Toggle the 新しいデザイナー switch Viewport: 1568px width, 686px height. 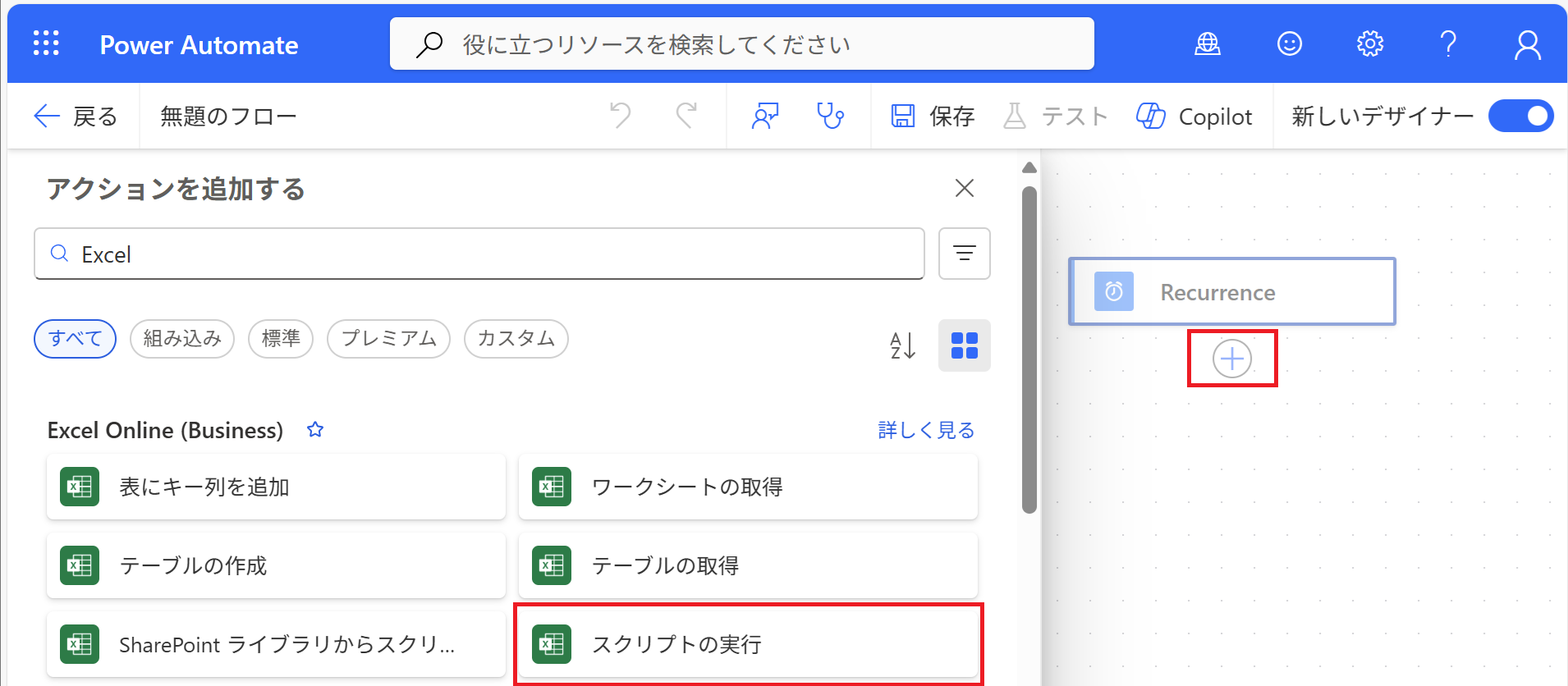coord(1521,116)
